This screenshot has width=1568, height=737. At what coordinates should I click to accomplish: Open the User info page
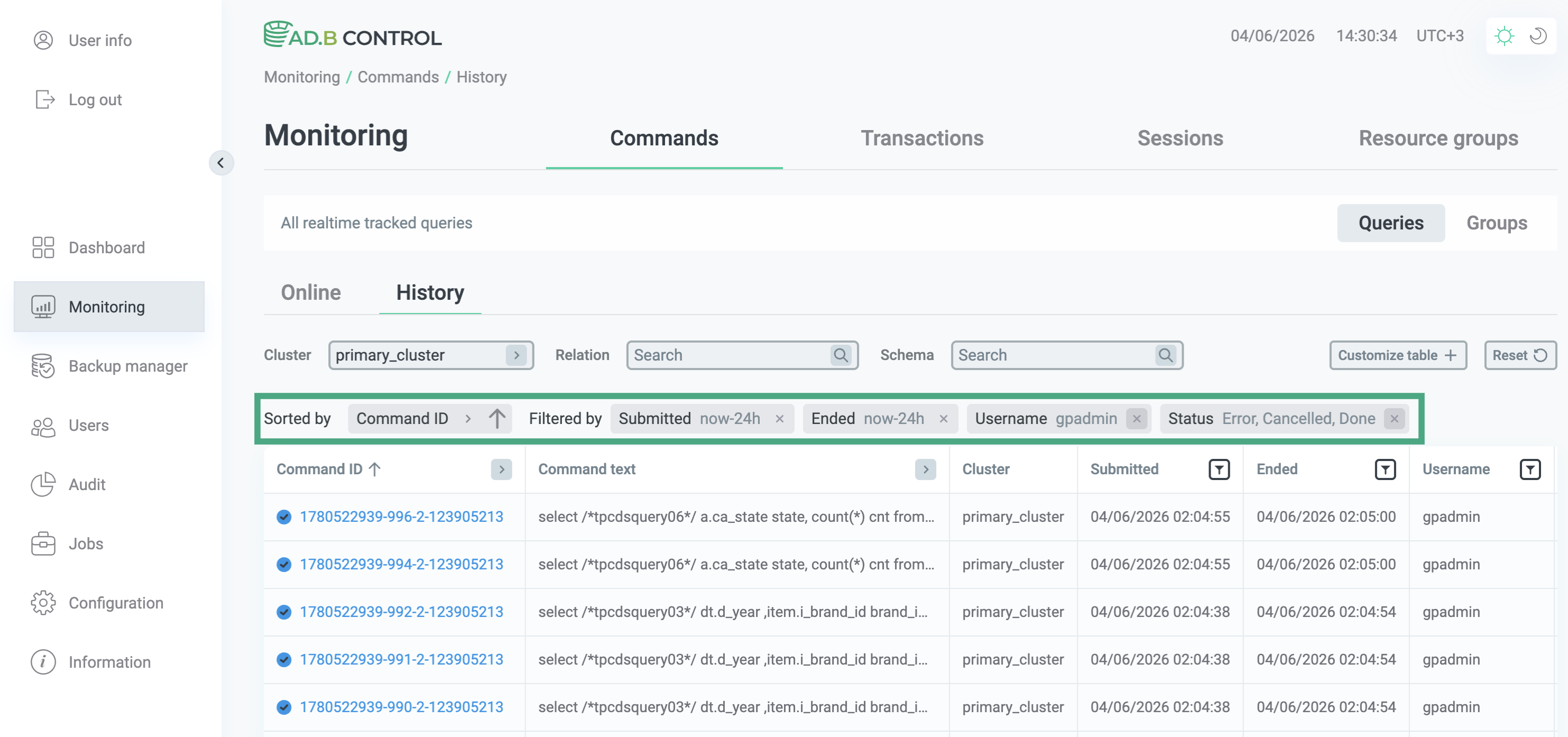click(x=82, y=40)
